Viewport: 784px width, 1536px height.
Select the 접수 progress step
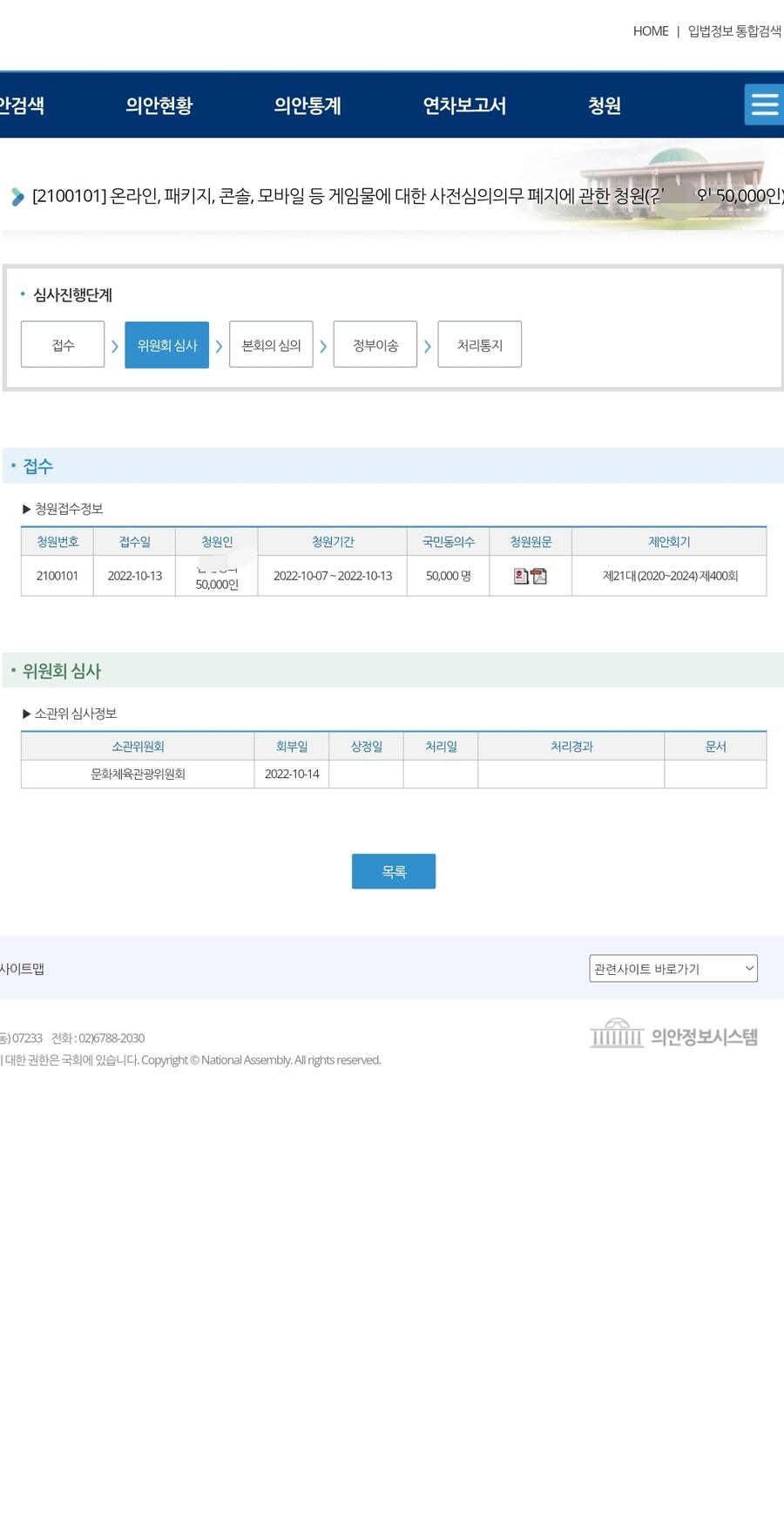(63, 345)
